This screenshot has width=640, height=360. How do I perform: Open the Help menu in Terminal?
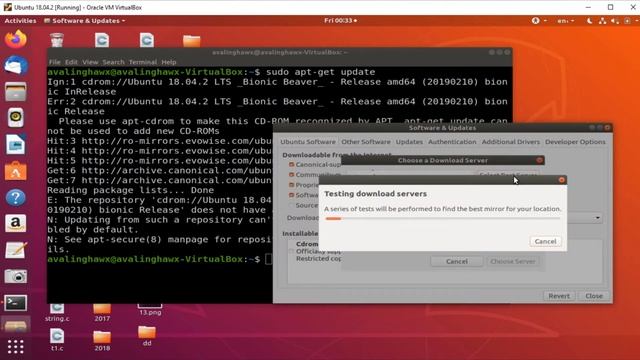(x=169, y=62)
